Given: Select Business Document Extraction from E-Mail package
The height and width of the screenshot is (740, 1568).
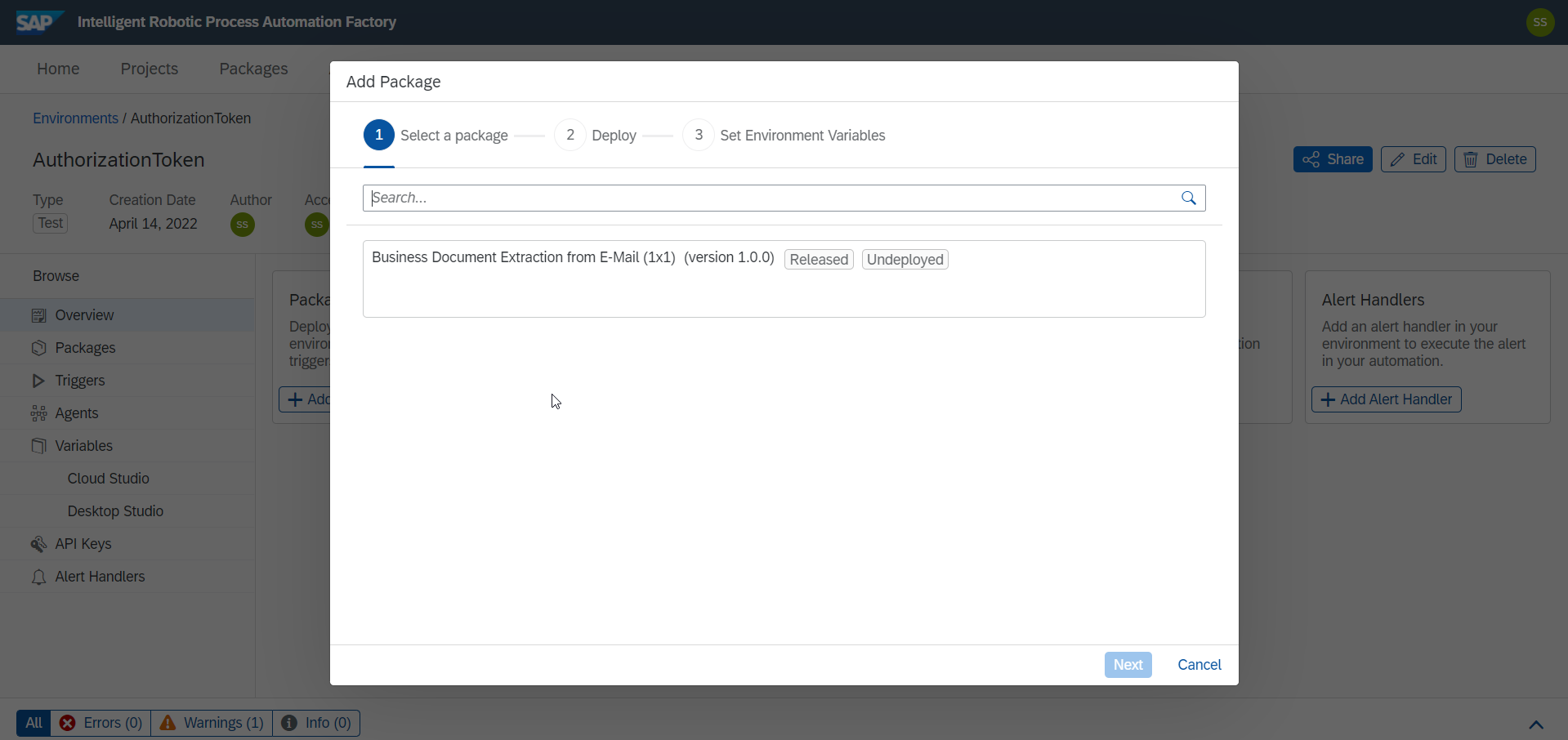Looking at the screenshot, I should pyautogui.click(x=784, y=279).
